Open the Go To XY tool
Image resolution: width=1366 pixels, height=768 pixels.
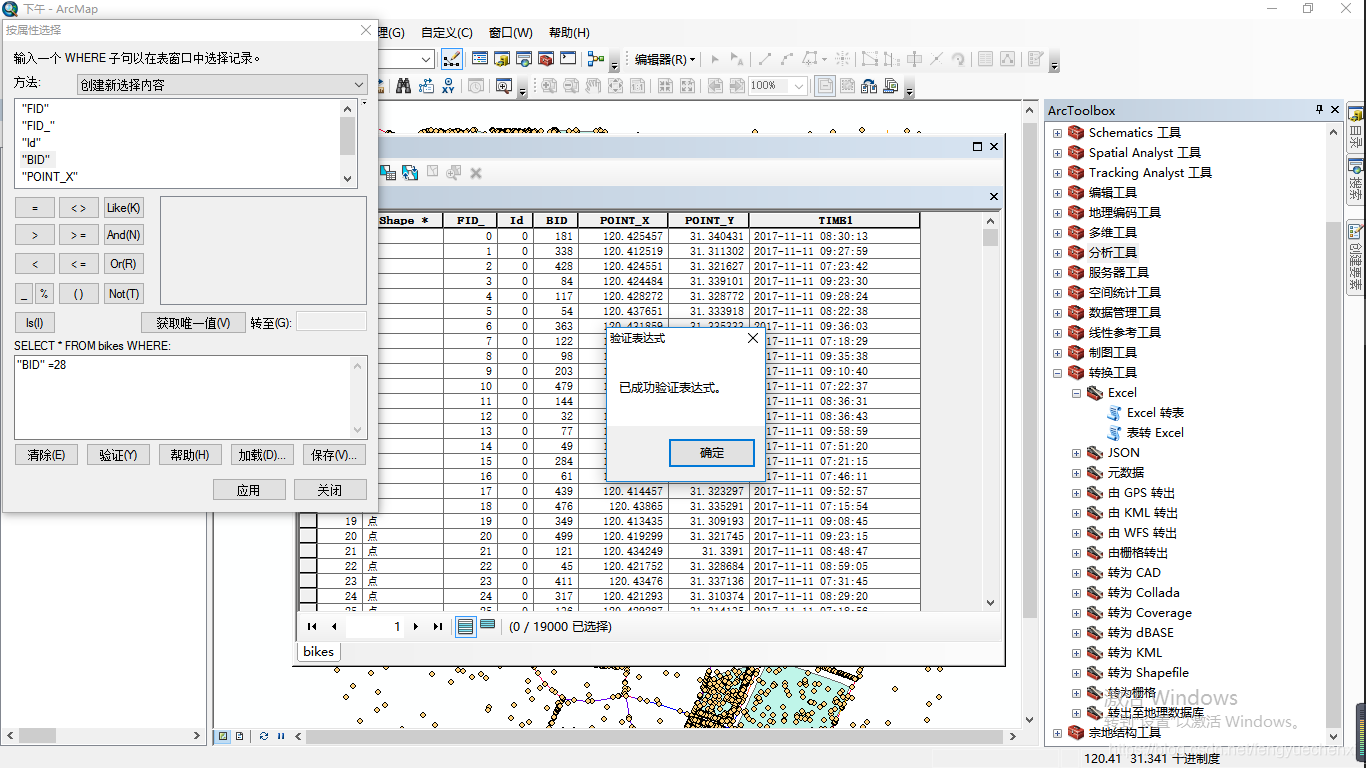pos(448,86)
